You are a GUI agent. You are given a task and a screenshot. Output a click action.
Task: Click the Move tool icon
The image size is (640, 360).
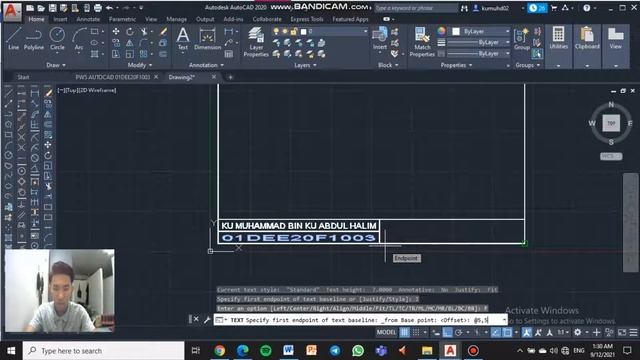tap(116, 31)
